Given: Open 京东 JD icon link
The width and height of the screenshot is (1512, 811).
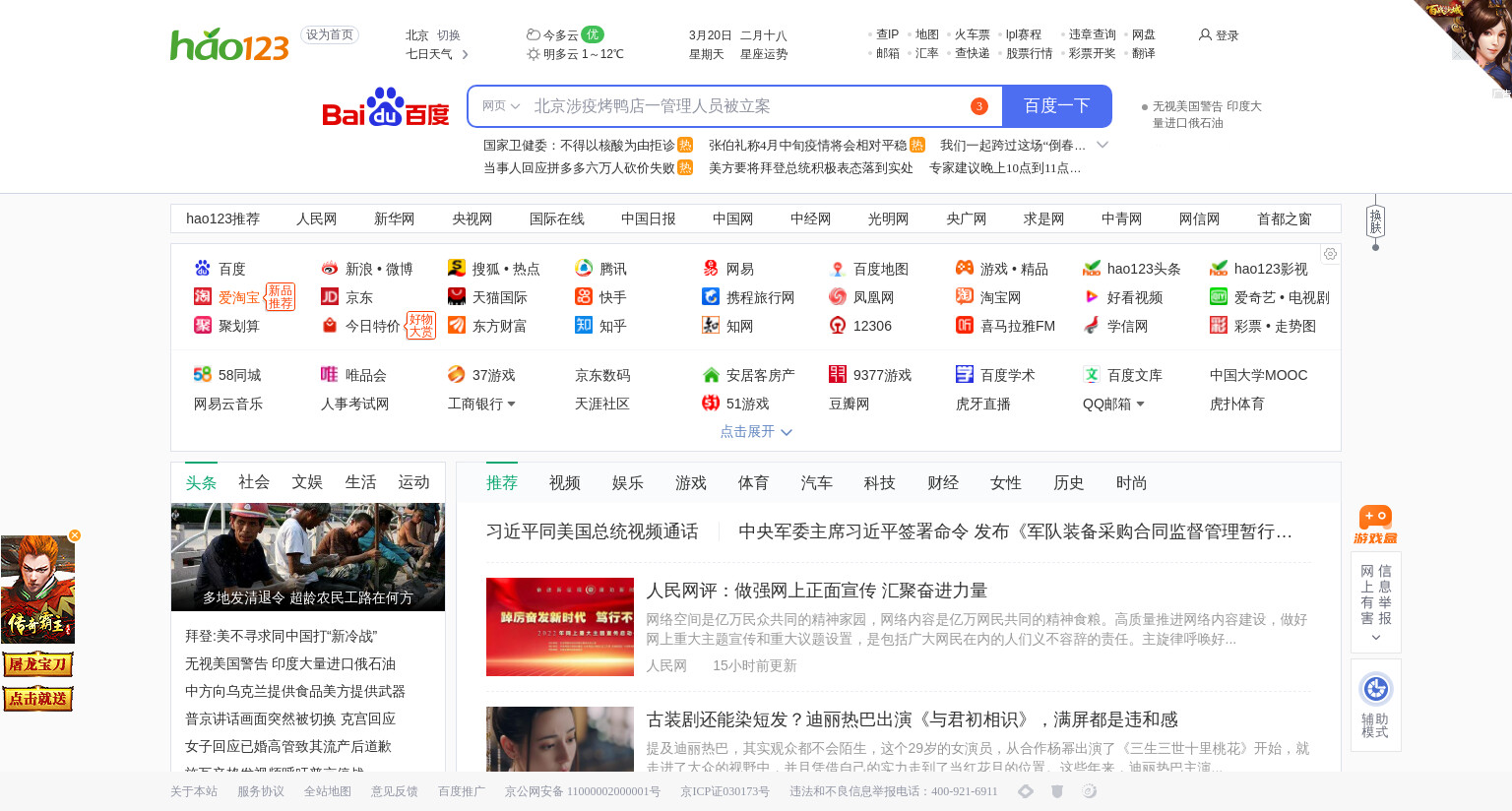Looking at the screenshot, I should click(330, 296).
